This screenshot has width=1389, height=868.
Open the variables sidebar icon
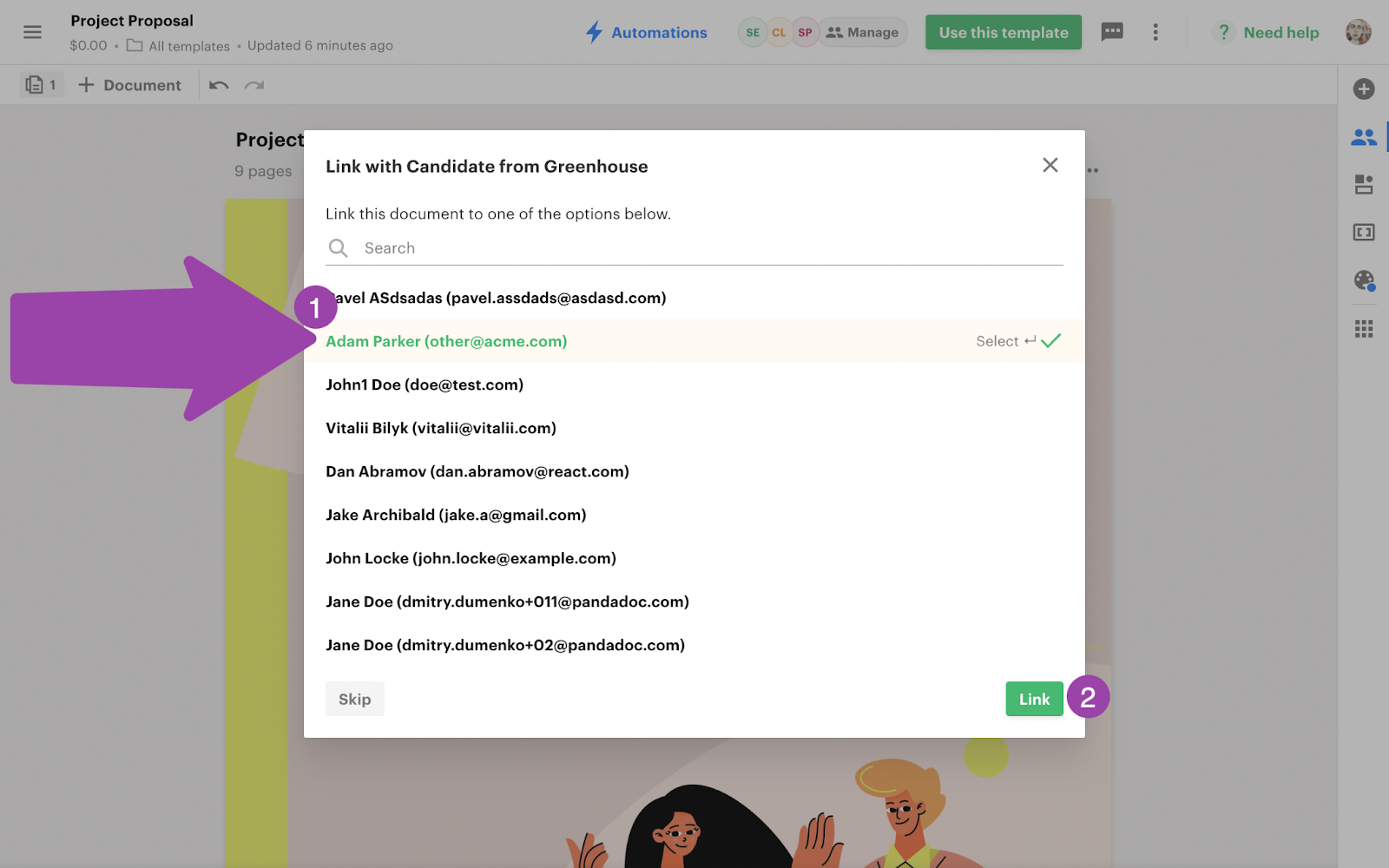pos(1364,232)
